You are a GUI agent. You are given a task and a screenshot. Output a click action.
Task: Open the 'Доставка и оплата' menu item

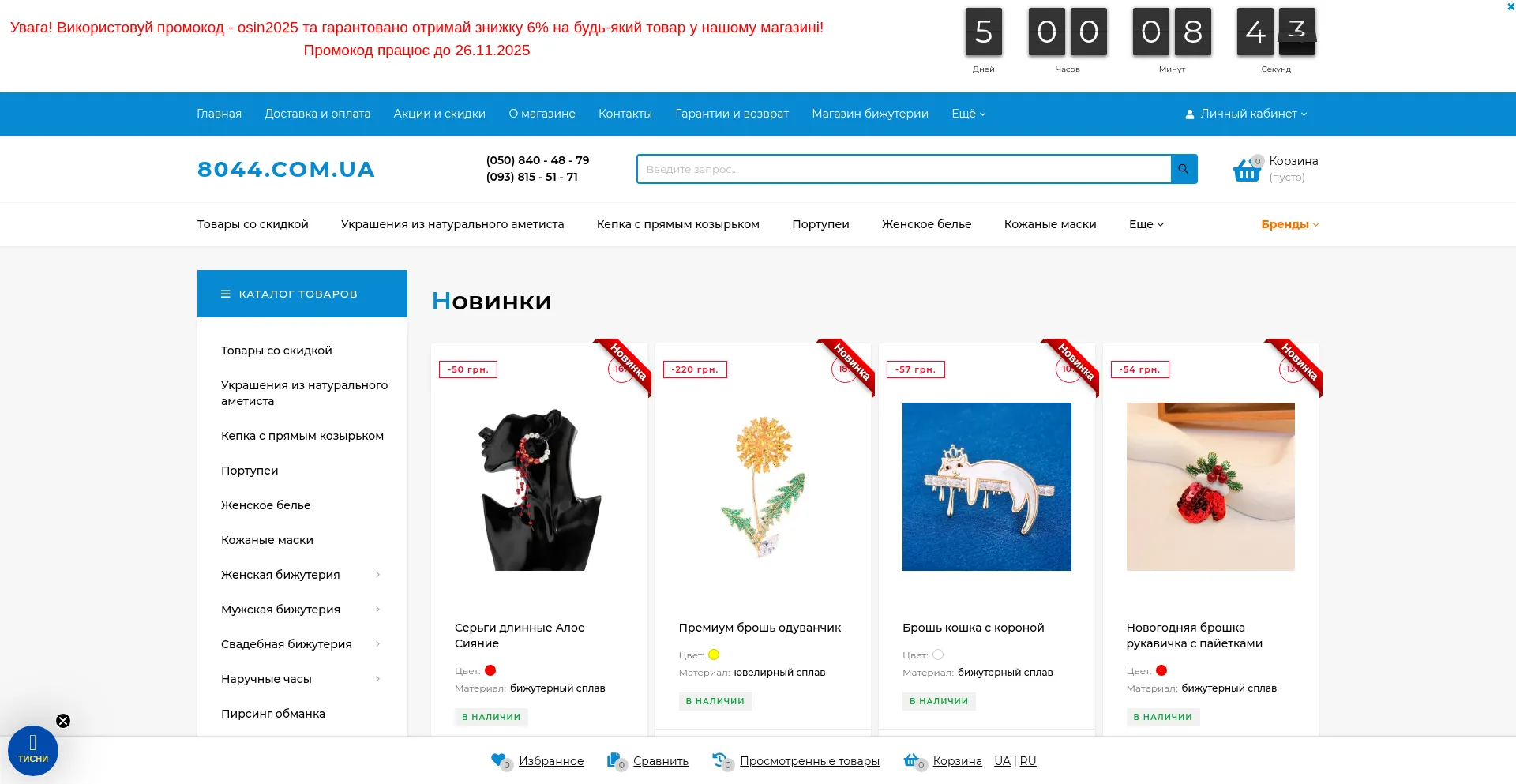317,114
